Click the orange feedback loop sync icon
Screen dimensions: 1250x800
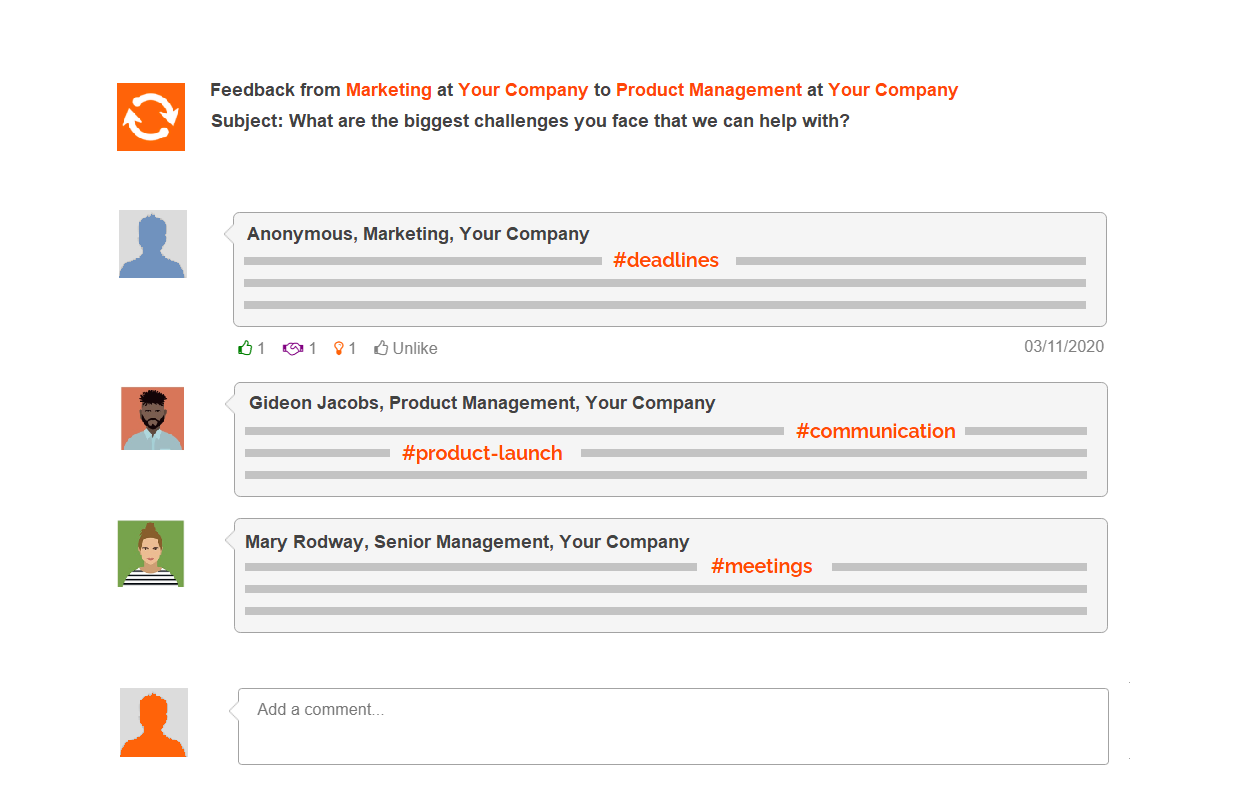(151, 117)
